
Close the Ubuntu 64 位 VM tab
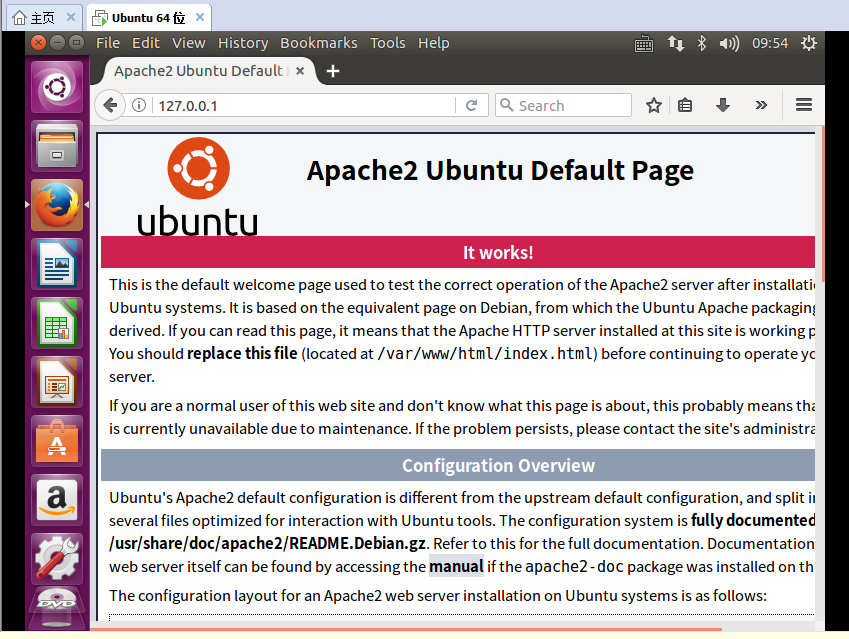pos(200,17)
